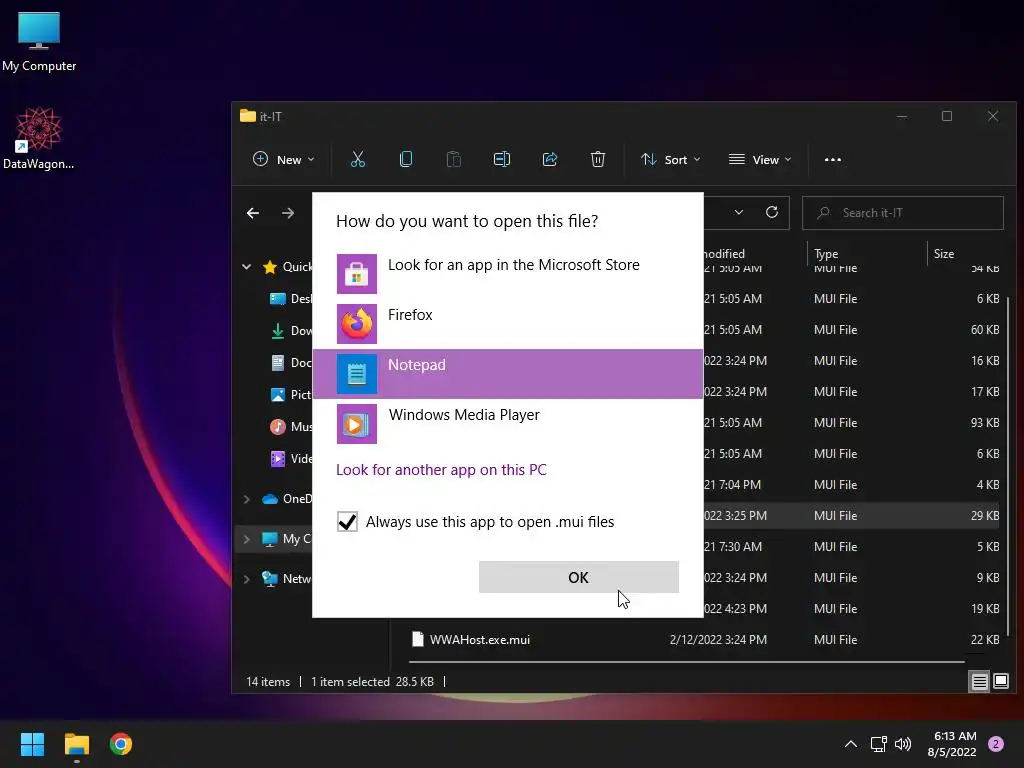Show hidden tray icons chevron
The height and width of the screenshot is (768, 1024).
(x=851, y=744)
